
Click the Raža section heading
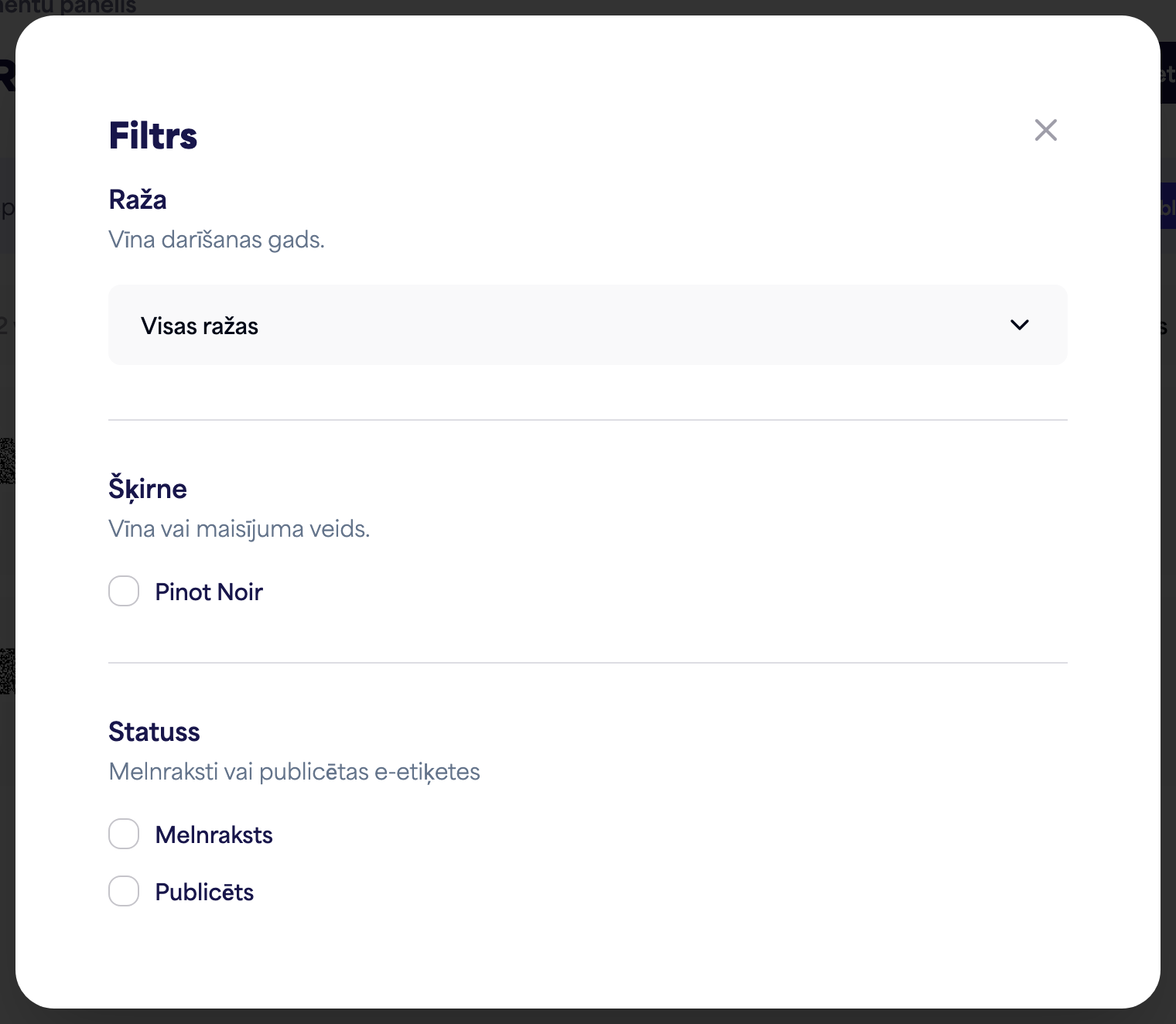click(138, 200)
